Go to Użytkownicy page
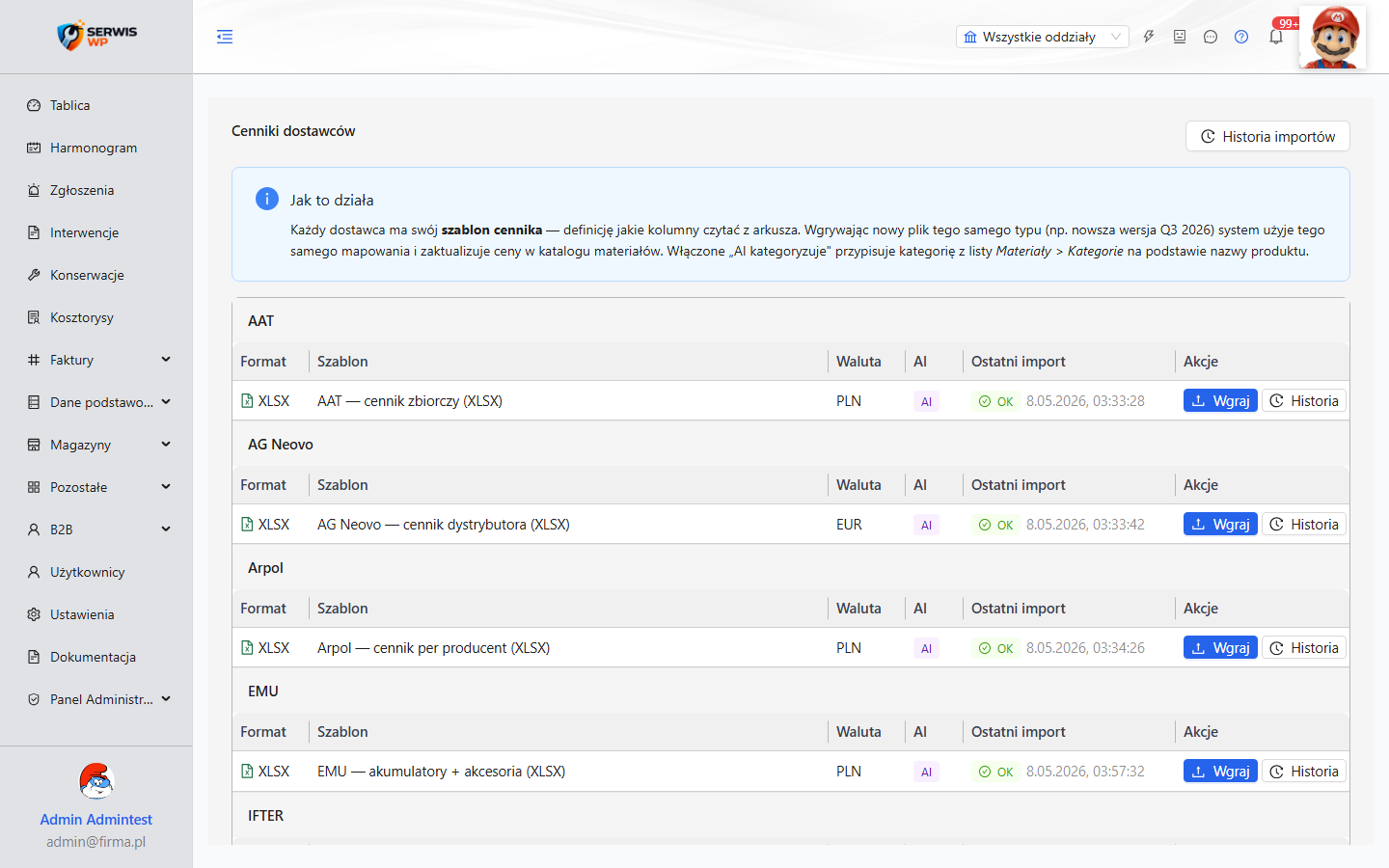The height and width of the screenshot is (868, 1389). (96, 572)
